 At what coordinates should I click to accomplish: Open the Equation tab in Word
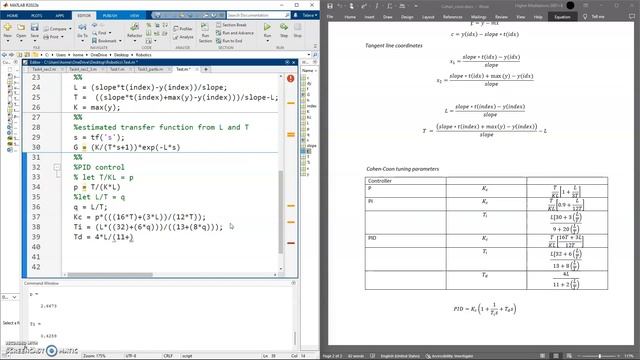[x=562, y=17]
